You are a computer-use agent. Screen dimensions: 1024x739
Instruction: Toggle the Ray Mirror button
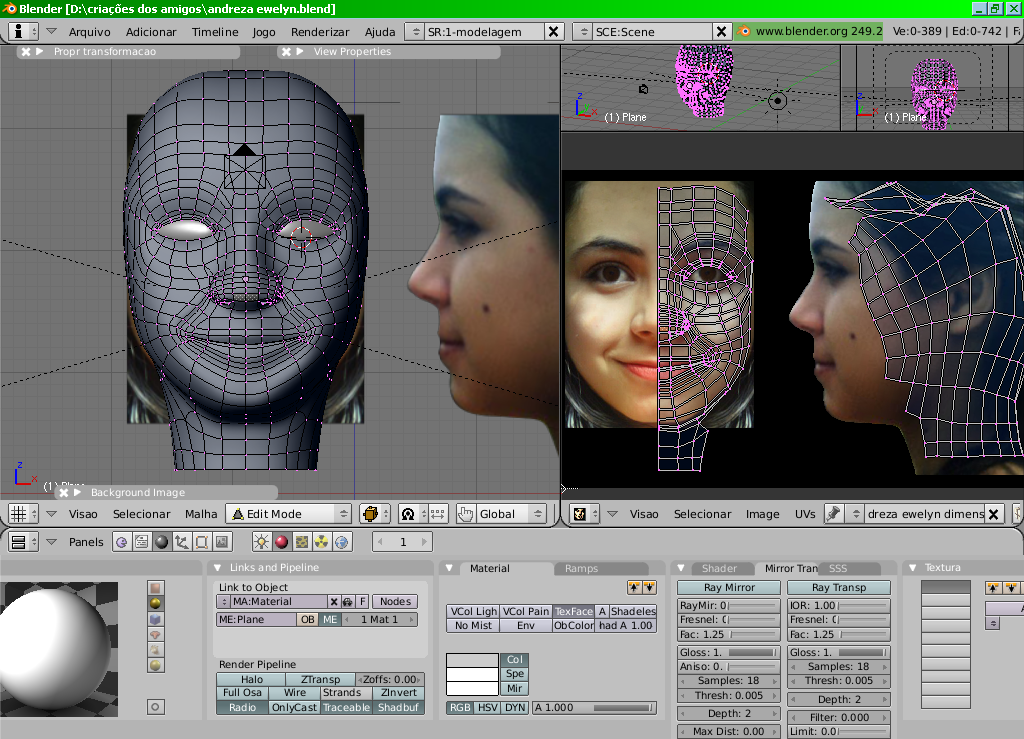[729, 588]
